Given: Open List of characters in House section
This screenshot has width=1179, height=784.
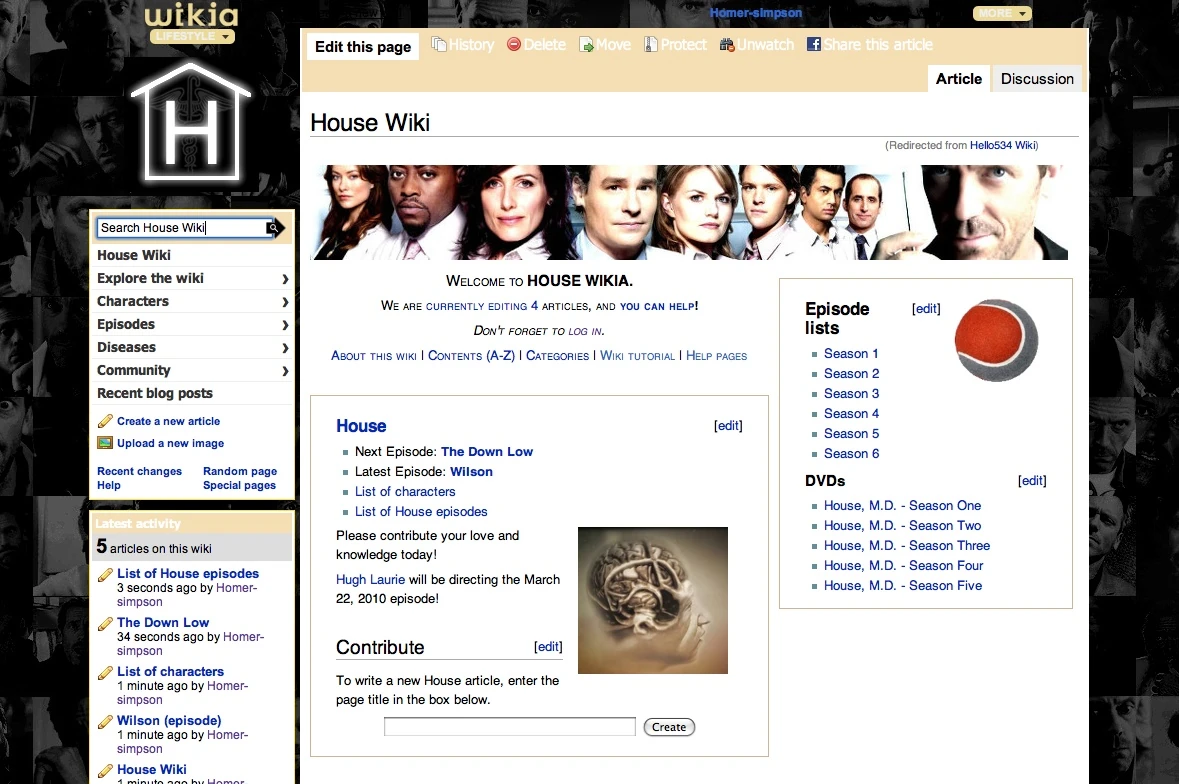Looking at the screenshot, I should 405,492.
